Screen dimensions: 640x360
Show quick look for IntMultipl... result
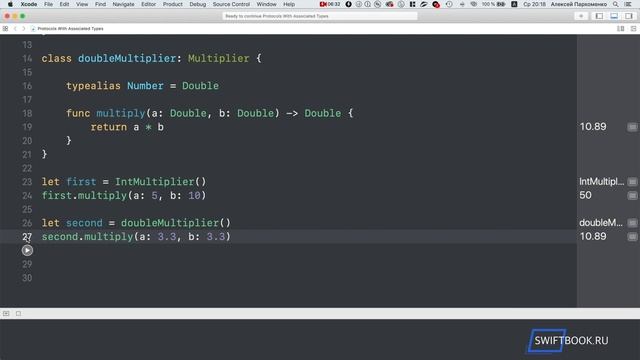click(632, 182)
